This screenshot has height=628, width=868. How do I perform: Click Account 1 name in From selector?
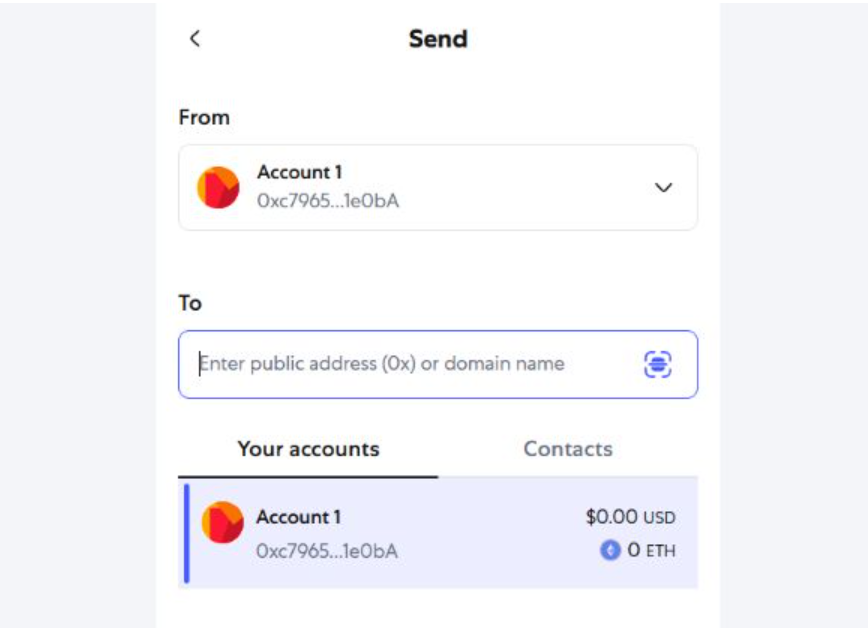[299, 172]
